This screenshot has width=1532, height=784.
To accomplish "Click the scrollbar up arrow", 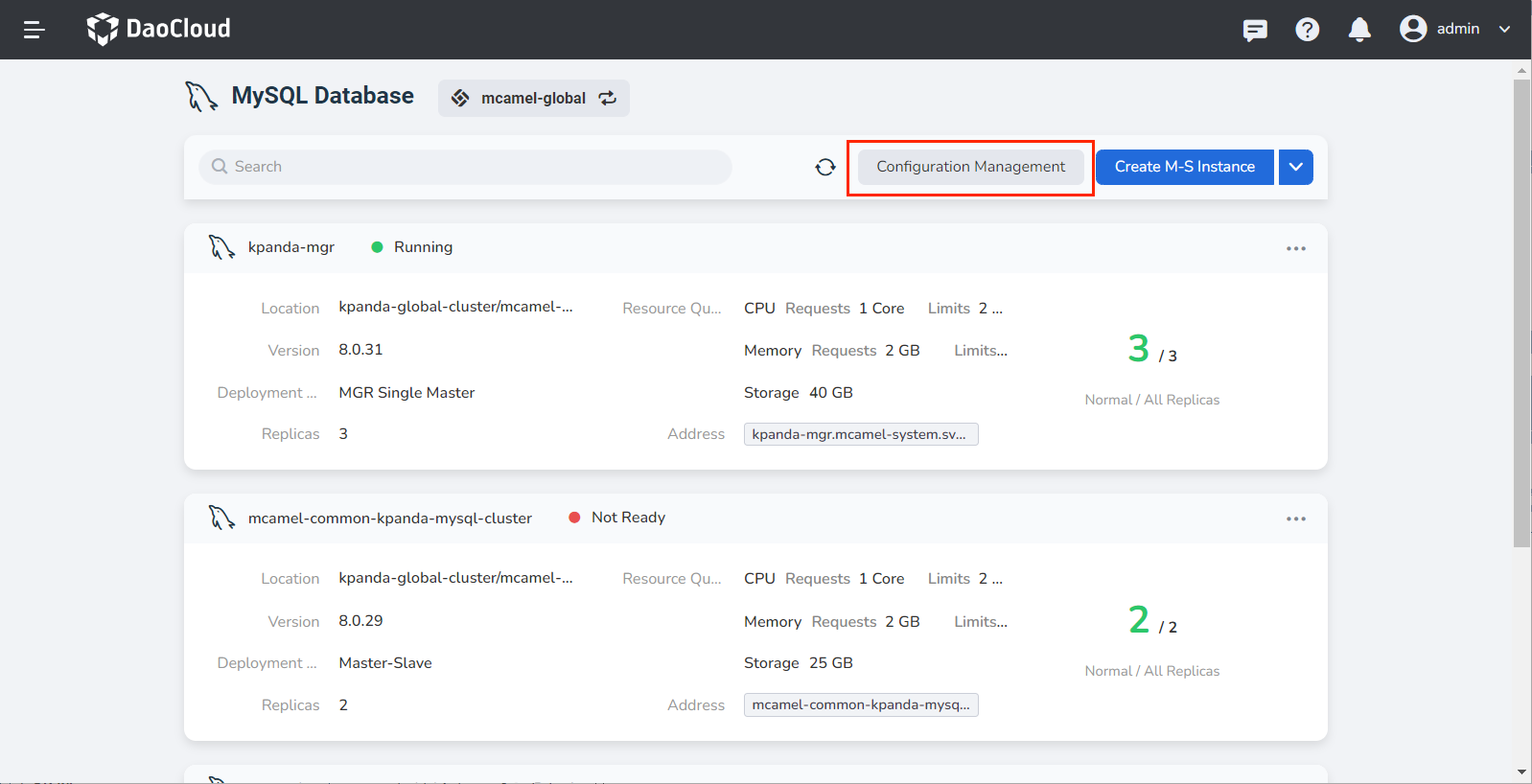I will 1521,70.
